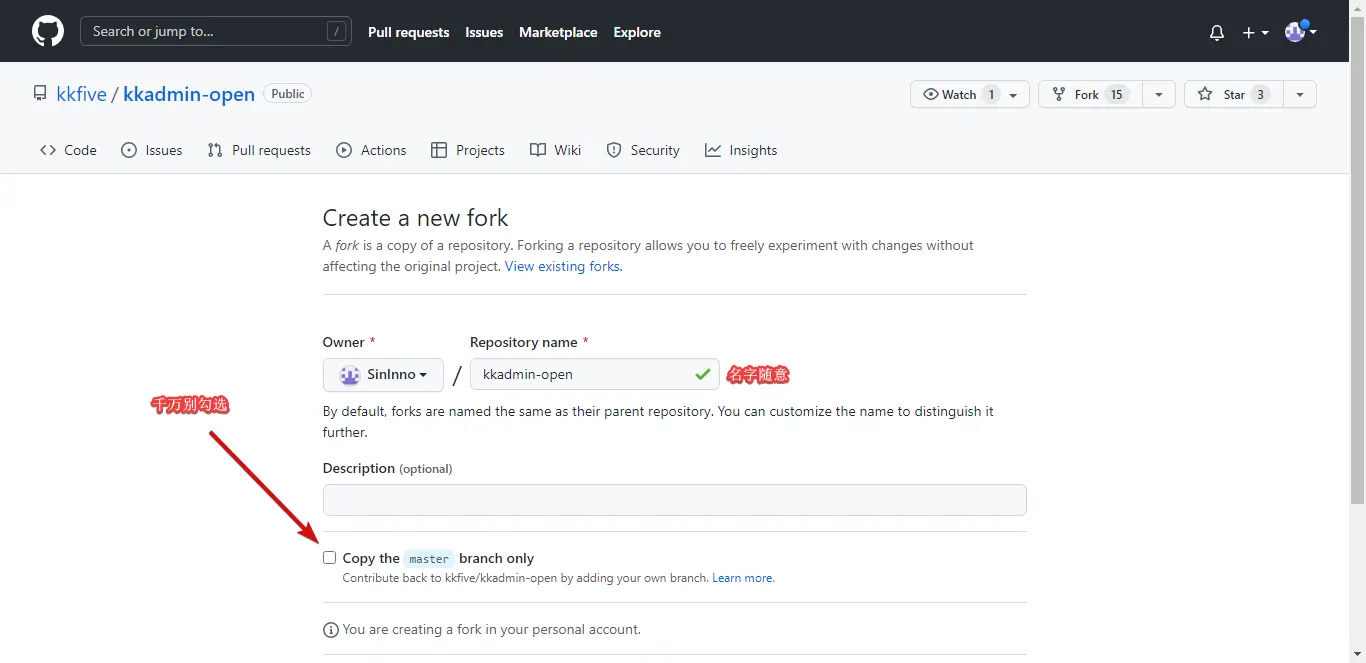Viewport: 1366px width, 663px height.
Task: Open the Projects tab
Action: pos(467,150)
